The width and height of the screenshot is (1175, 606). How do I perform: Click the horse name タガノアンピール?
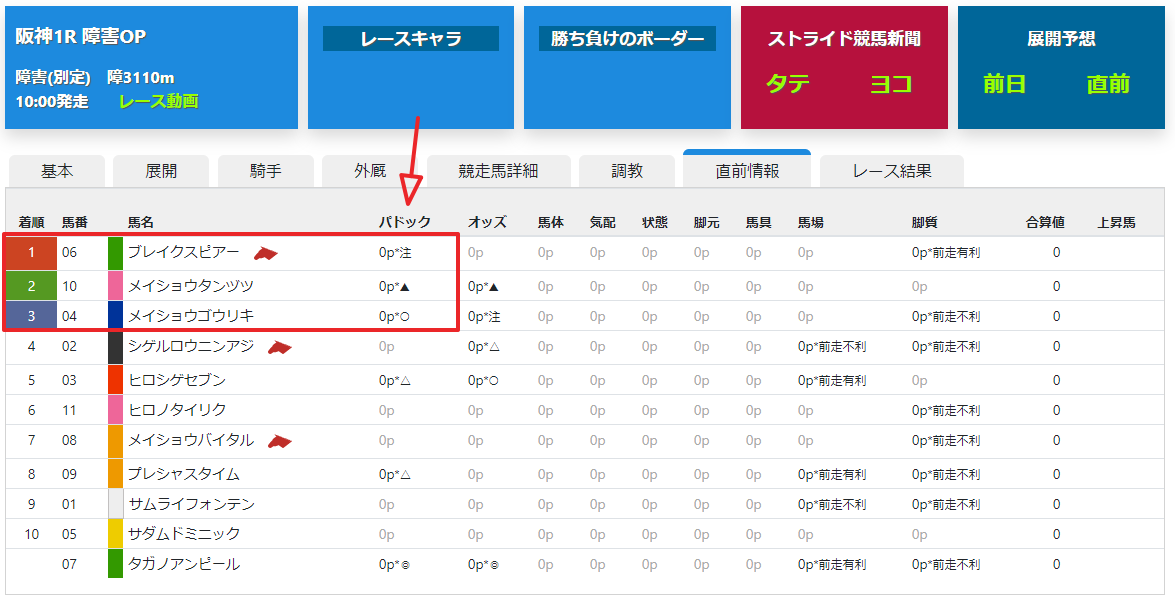[x=184, y=564]
